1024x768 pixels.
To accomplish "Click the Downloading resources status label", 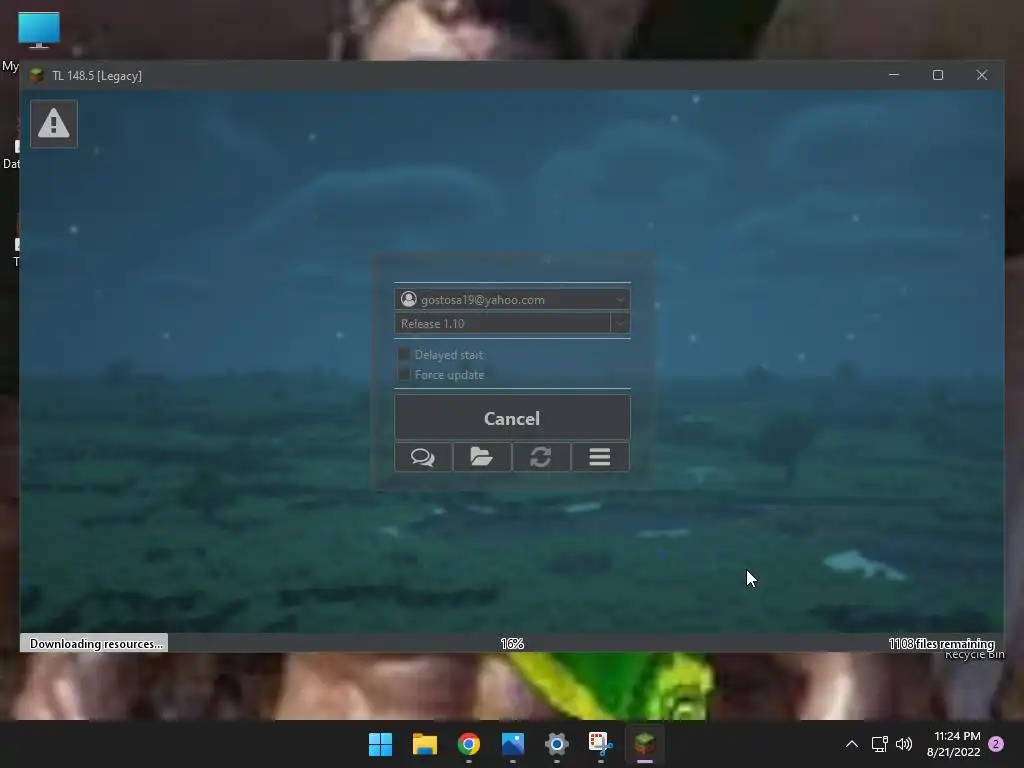I will (x=94, y=643).
